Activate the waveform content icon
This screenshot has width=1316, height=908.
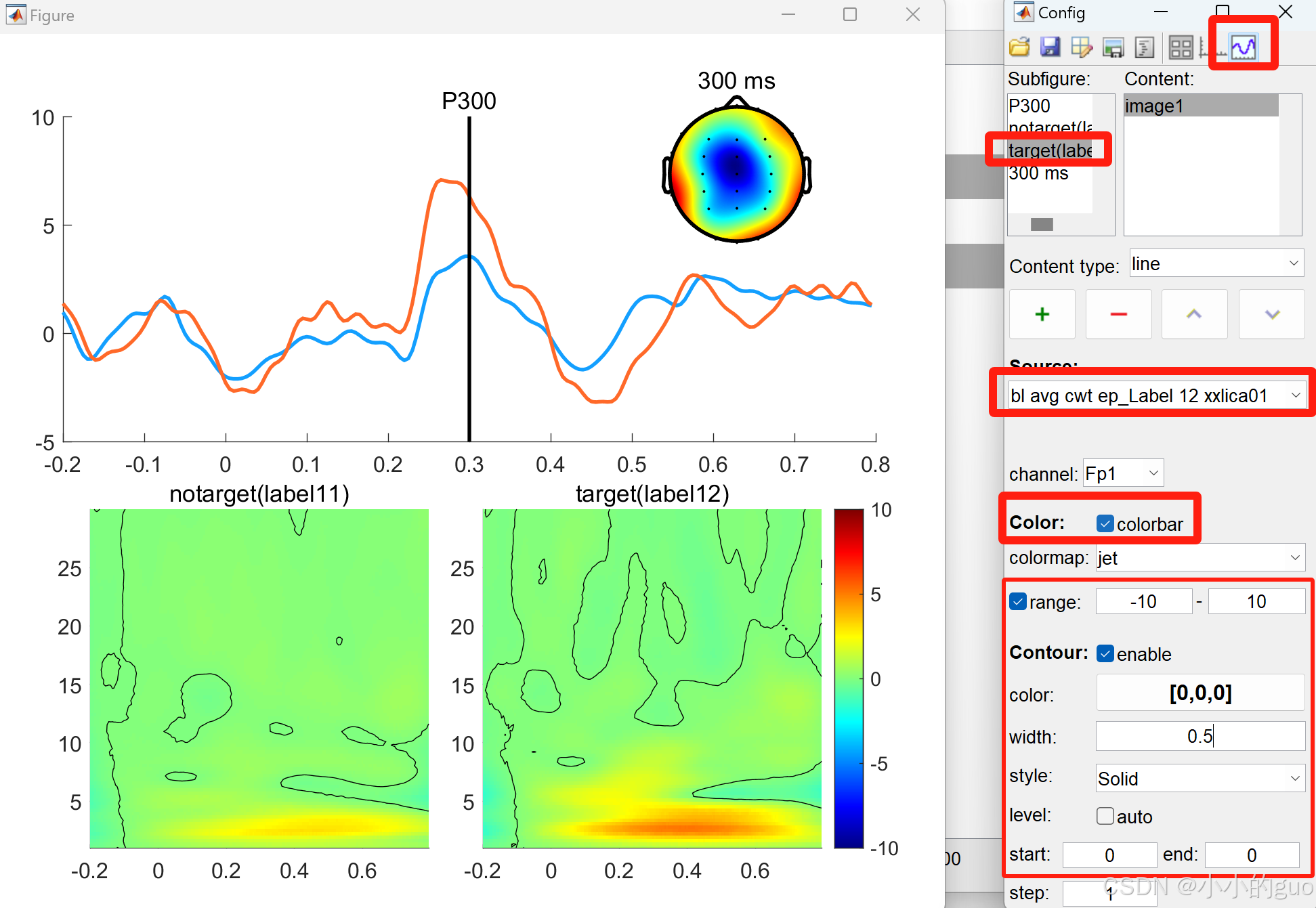(1244, 47)
